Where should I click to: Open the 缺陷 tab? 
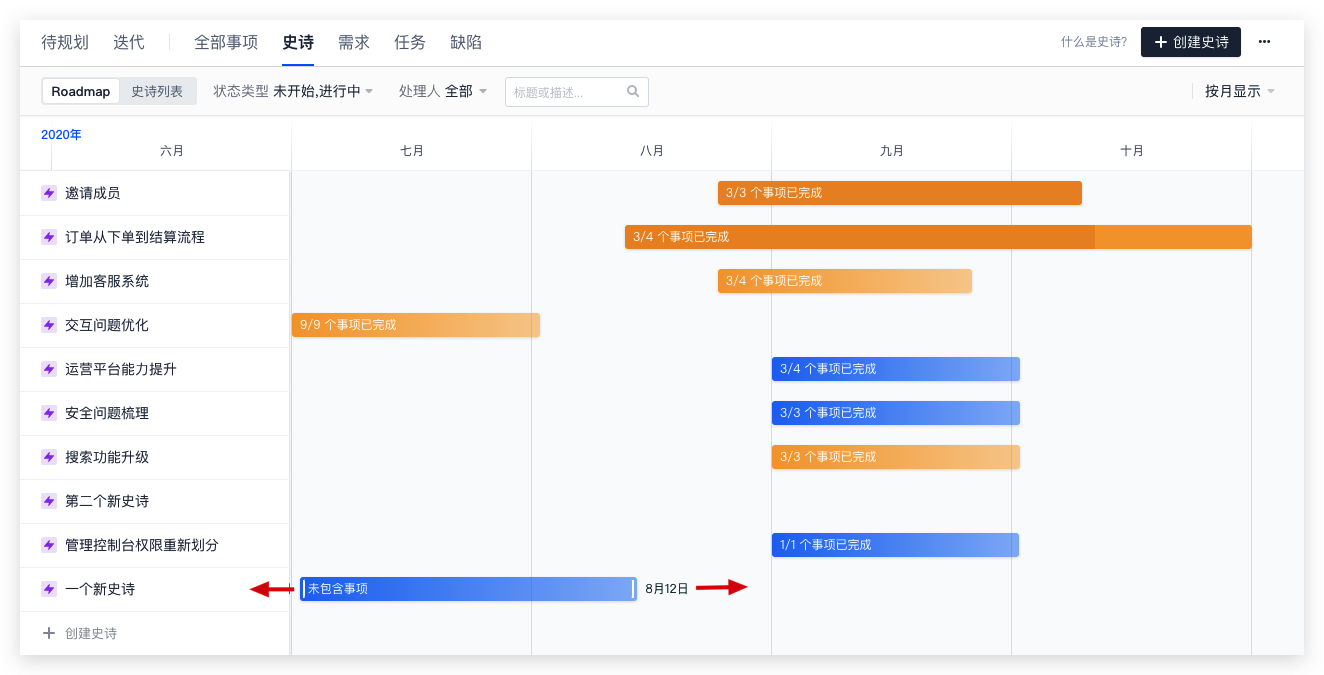(466, 42)
